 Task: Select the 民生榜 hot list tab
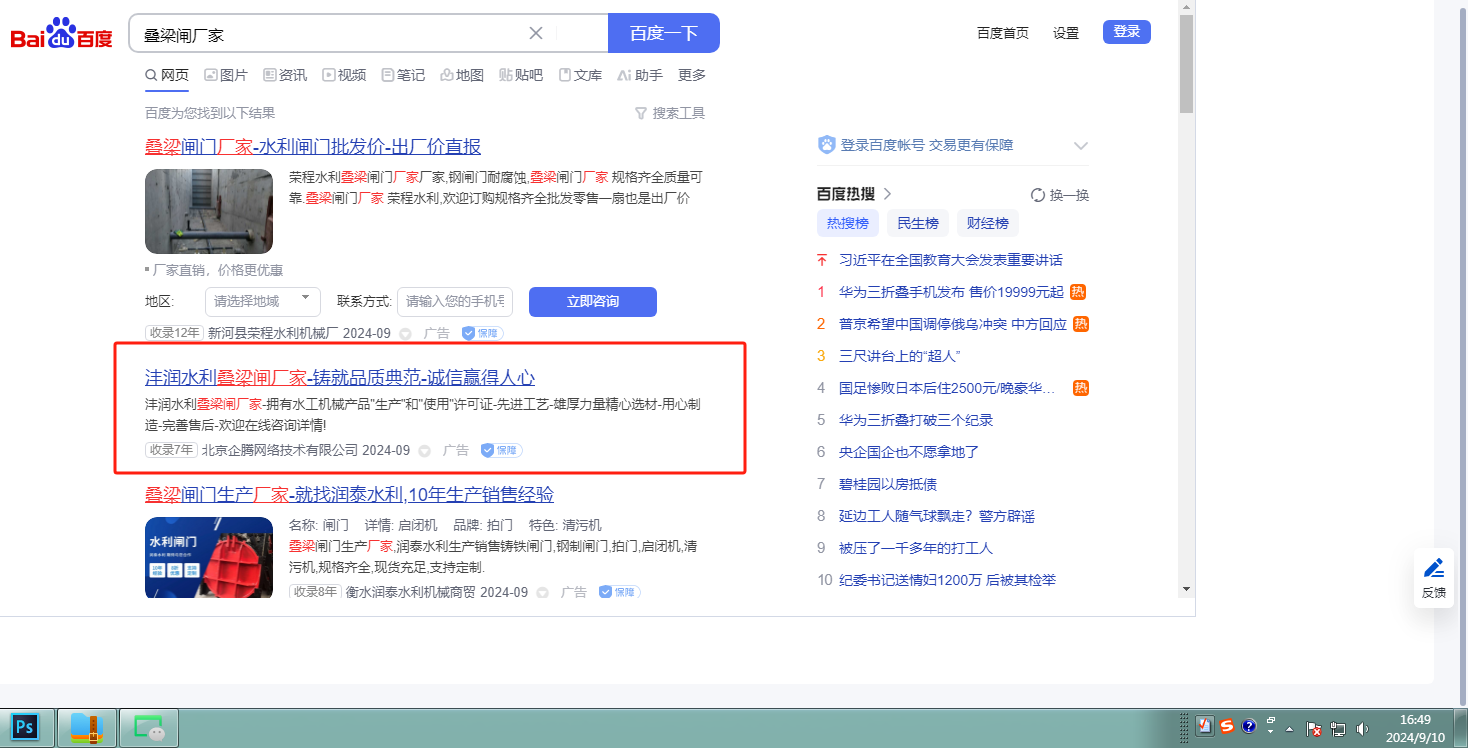[x=917, y=223]
